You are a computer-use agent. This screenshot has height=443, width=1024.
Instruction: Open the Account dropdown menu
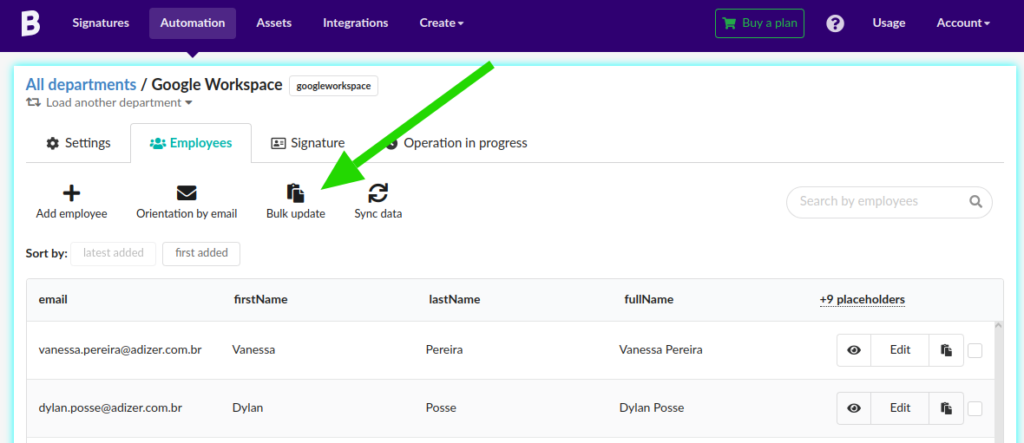pyautogui.click(x=963, y=24)
